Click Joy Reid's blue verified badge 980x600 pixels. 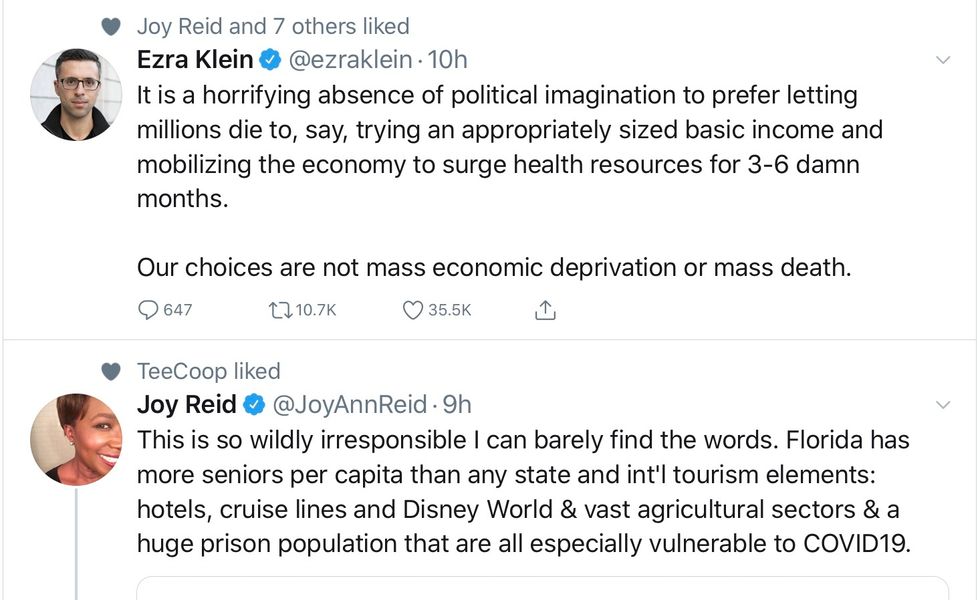[255, 405]
